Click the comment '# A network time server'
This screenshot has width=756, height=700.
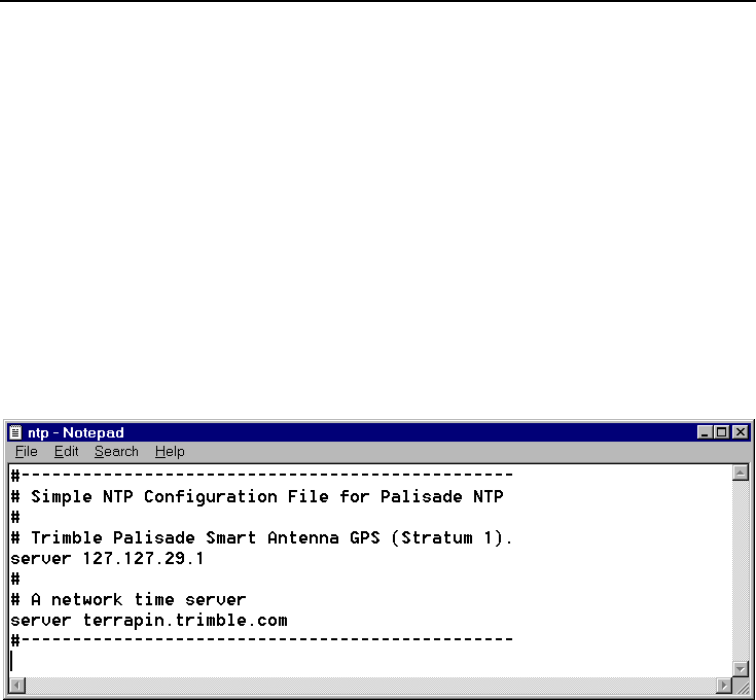128,600
